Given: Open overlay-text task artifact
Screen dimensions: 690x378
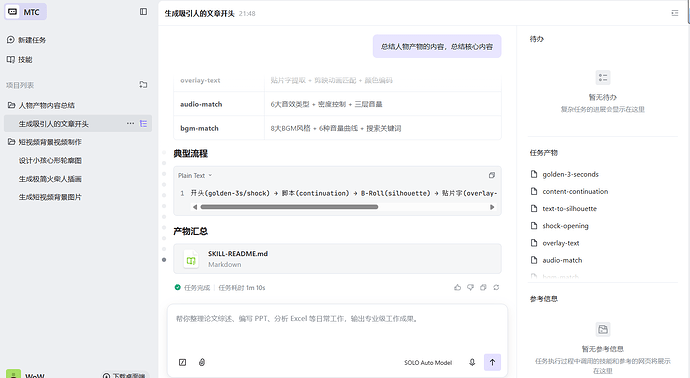Looking at the screenshot, I should point(561,243).
